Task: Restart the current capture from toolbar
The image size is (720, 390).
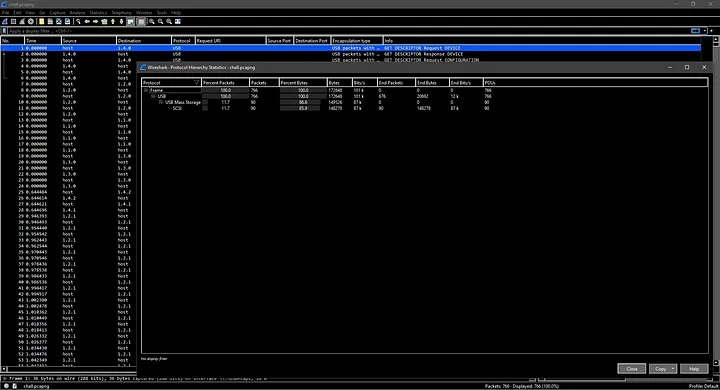Action: pyautogui.click(x=22, y=22)
